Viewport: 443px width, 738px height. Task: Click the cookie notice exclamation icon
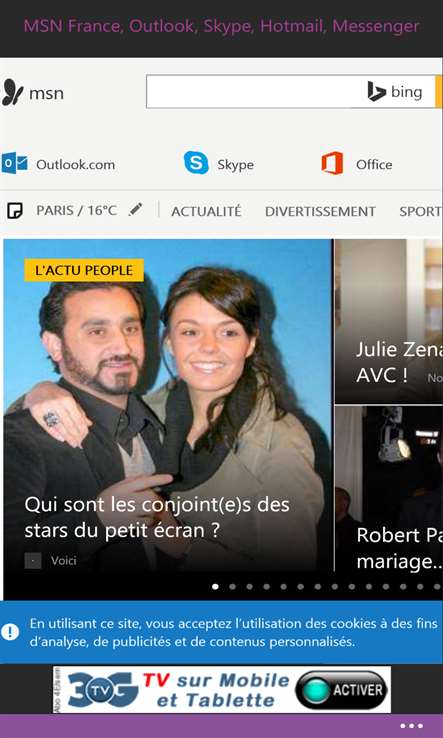[10, 632]
